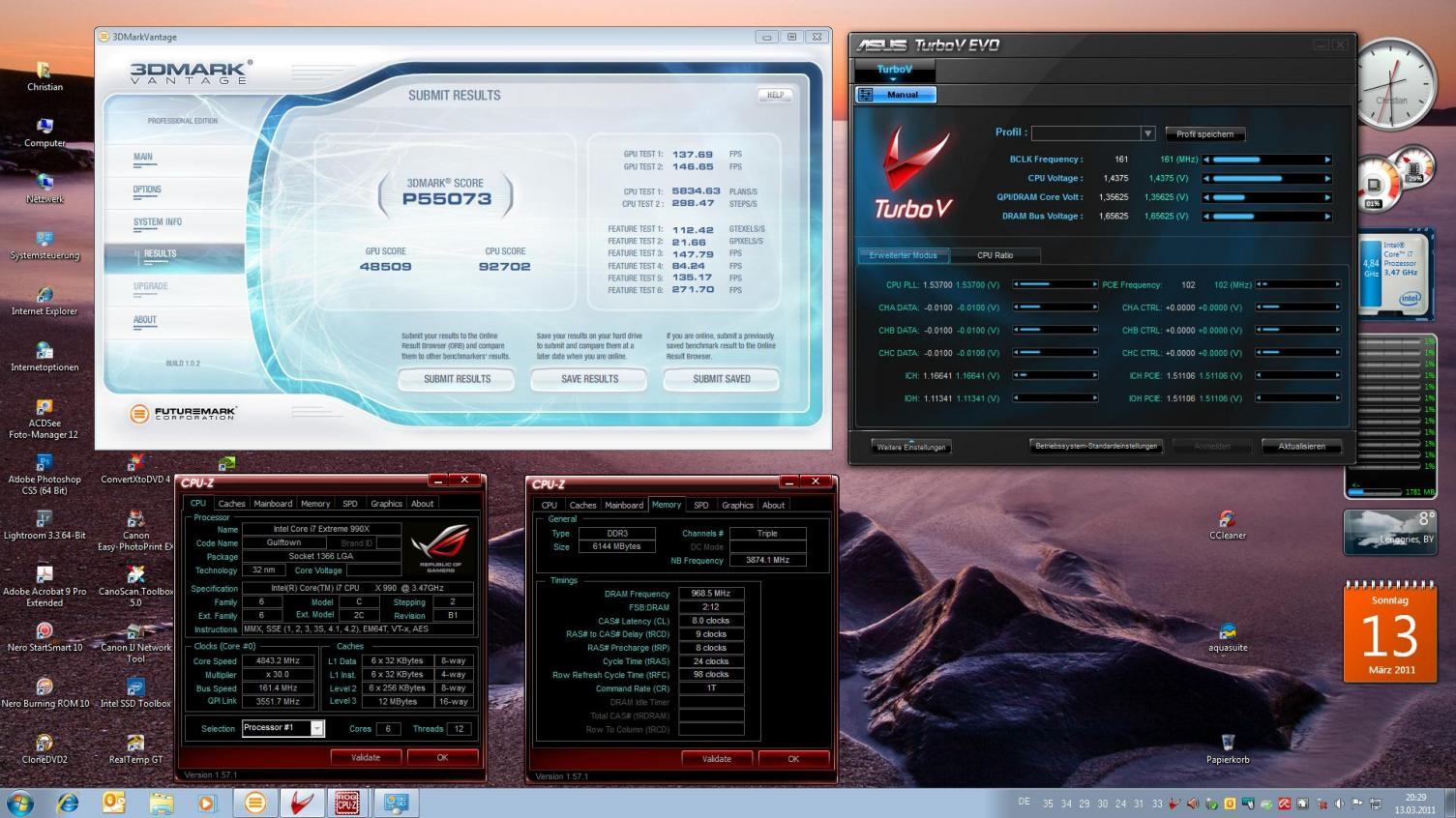Image resolution: width=1456 pixels, height=818 pixels.
Task: Open the Profil dropdown in TurboV
Action: (1147, 133)
